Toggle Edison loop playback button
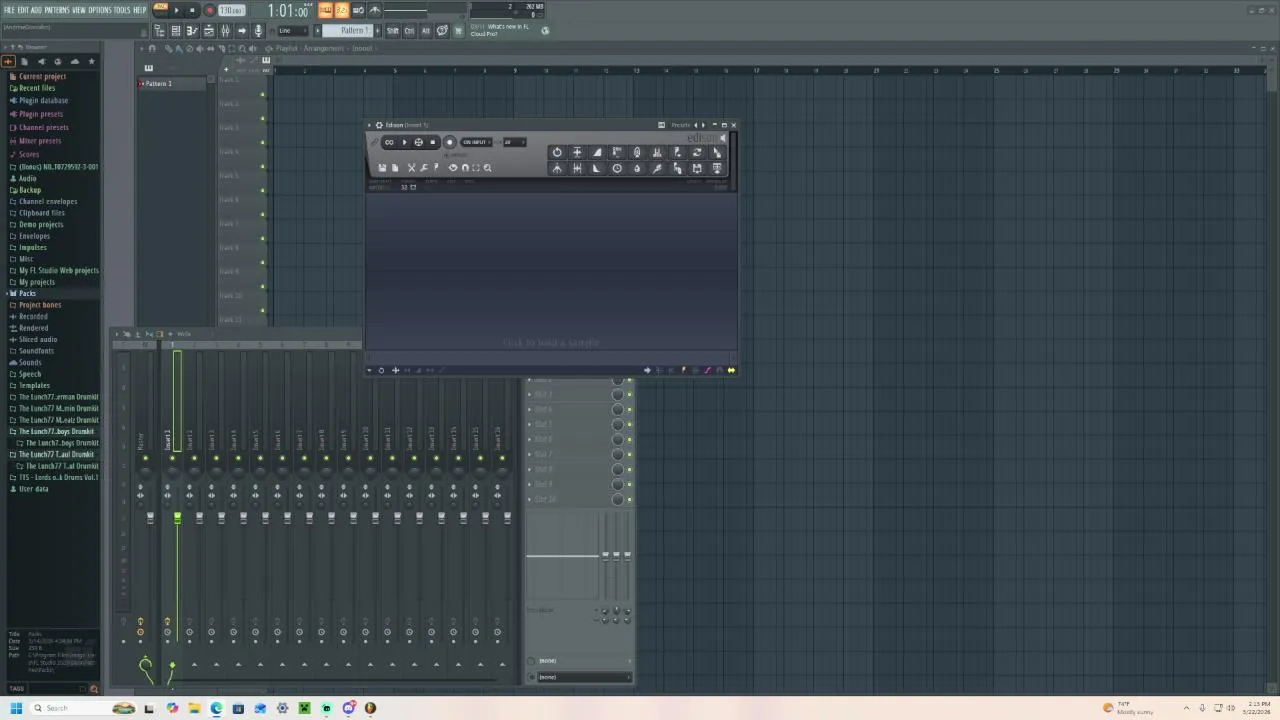Viewport: 1280px width, 720px height. (389, 142)
